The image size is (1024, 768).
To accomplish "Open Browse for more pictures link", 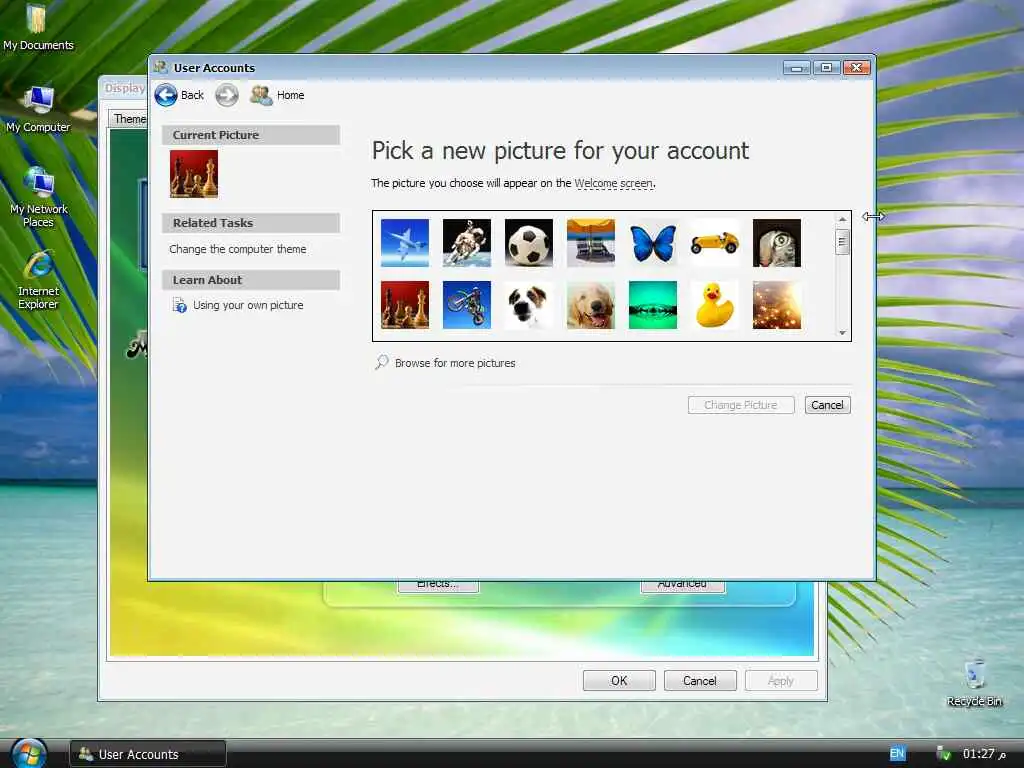I will (x=455, y=363).
